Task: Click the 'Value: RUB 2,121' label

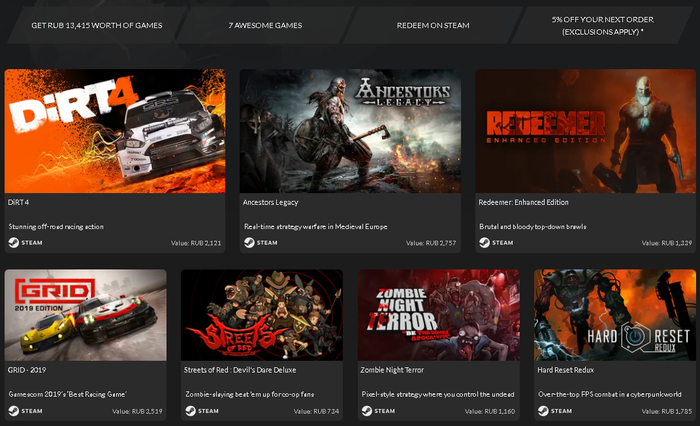Action: pyautogui.click(x=196, y=243)
